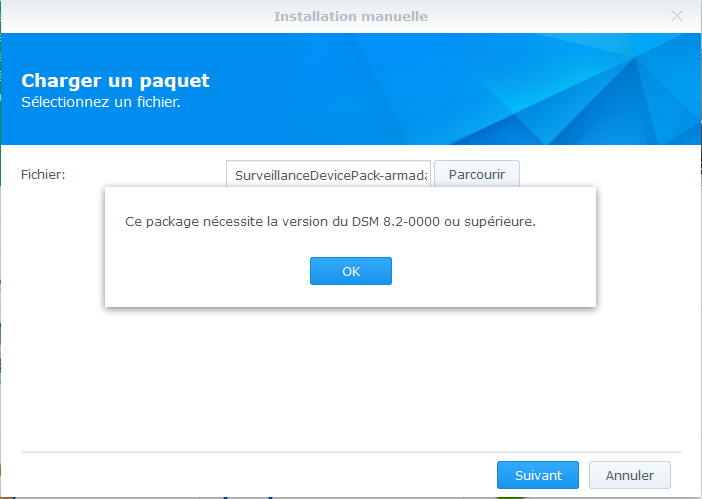Select the DSM 8.2-0000 warning message text
The image size is (702, 499).
pyautogui.click(x=330, y=222)
